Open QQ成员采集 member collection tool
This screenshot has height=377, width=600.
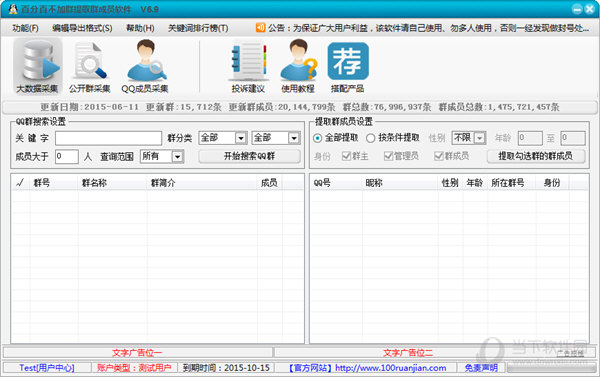pyautogui.click(x=145, y=67)
